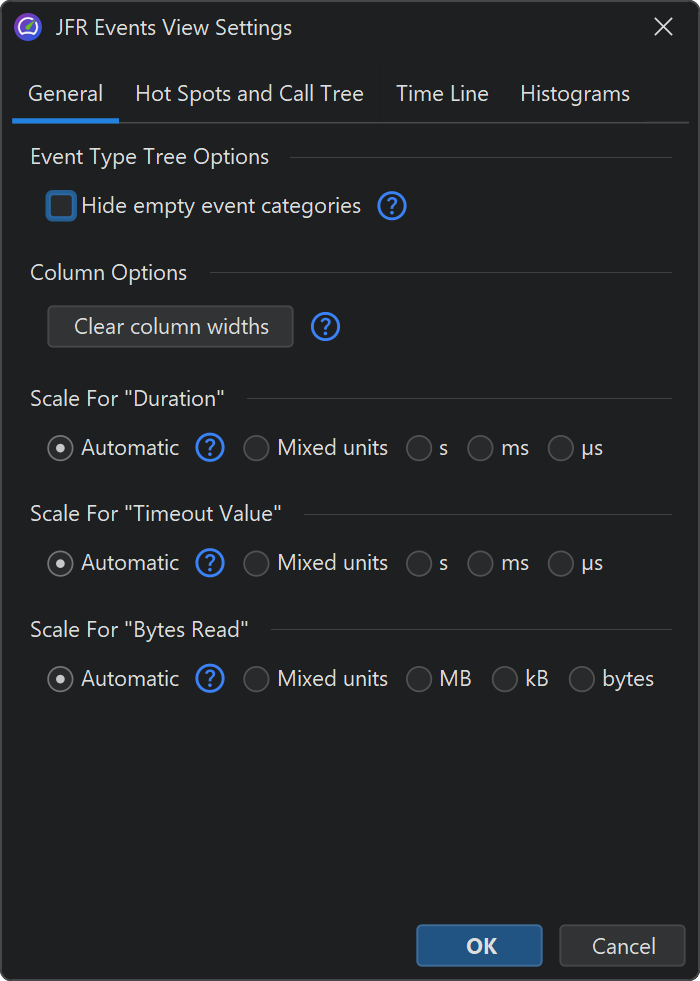Select kB for Bytes Read scale
The height and width of the screenshot is (981, 700).
point(504,679)
